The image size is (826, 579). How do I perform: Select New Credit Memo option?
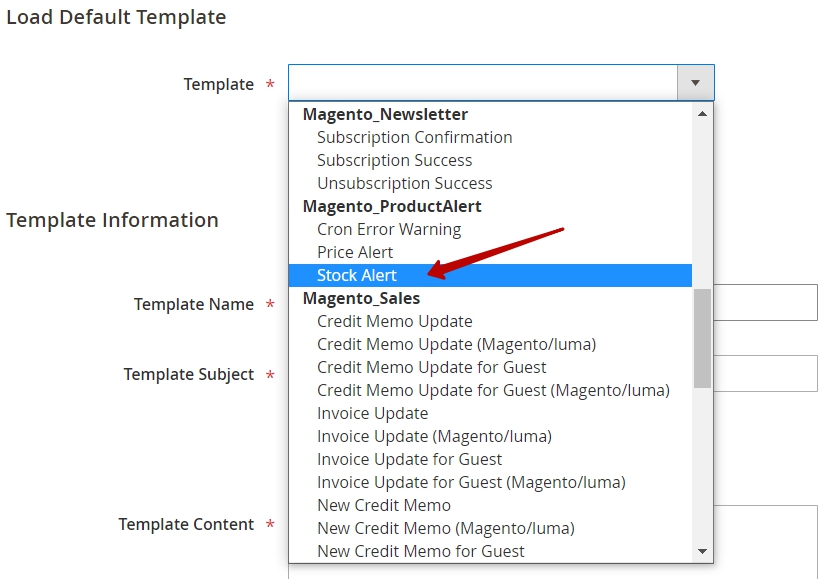point(490,505)
